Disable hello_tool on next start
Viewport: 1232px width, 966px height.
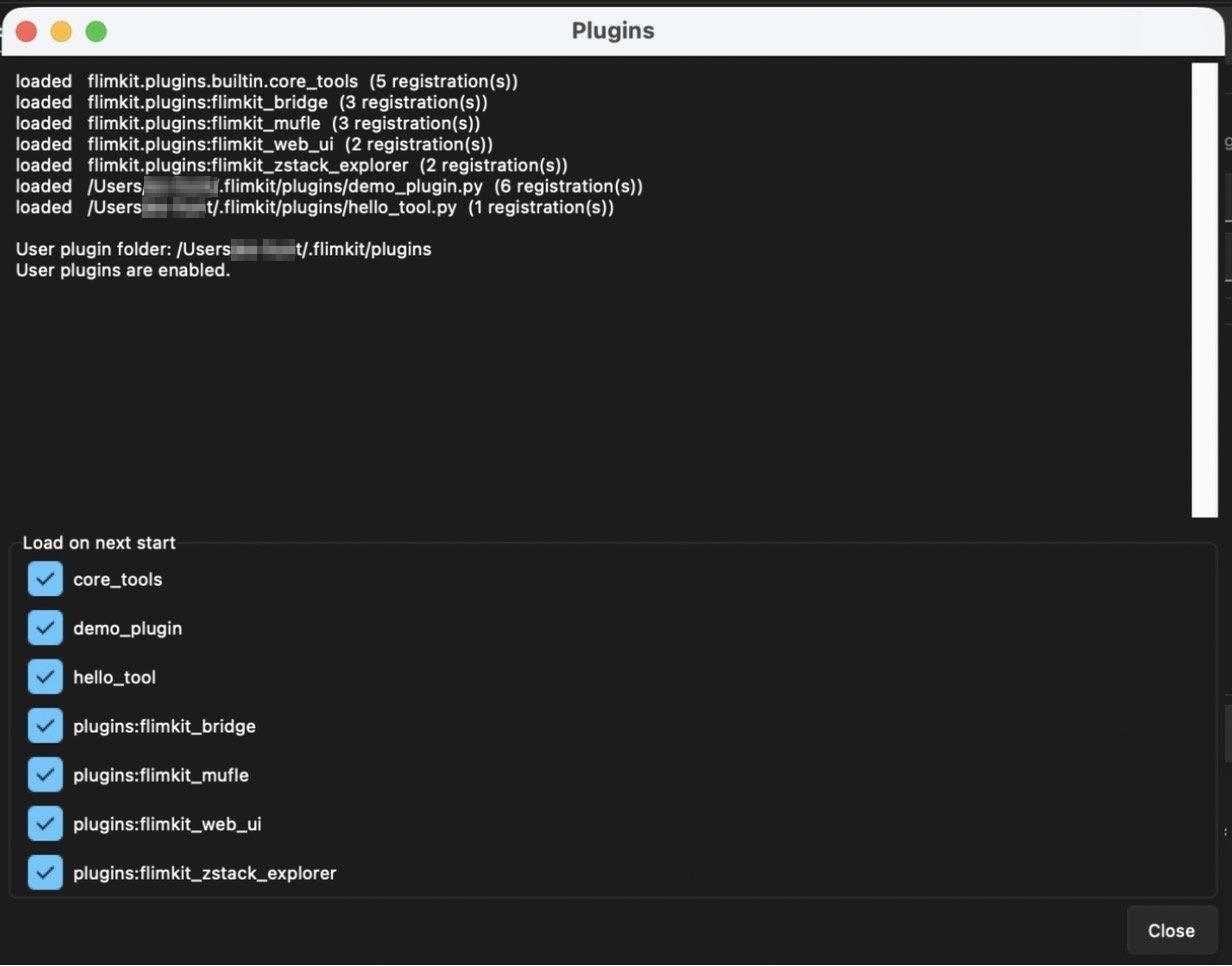tap(45, 677)
